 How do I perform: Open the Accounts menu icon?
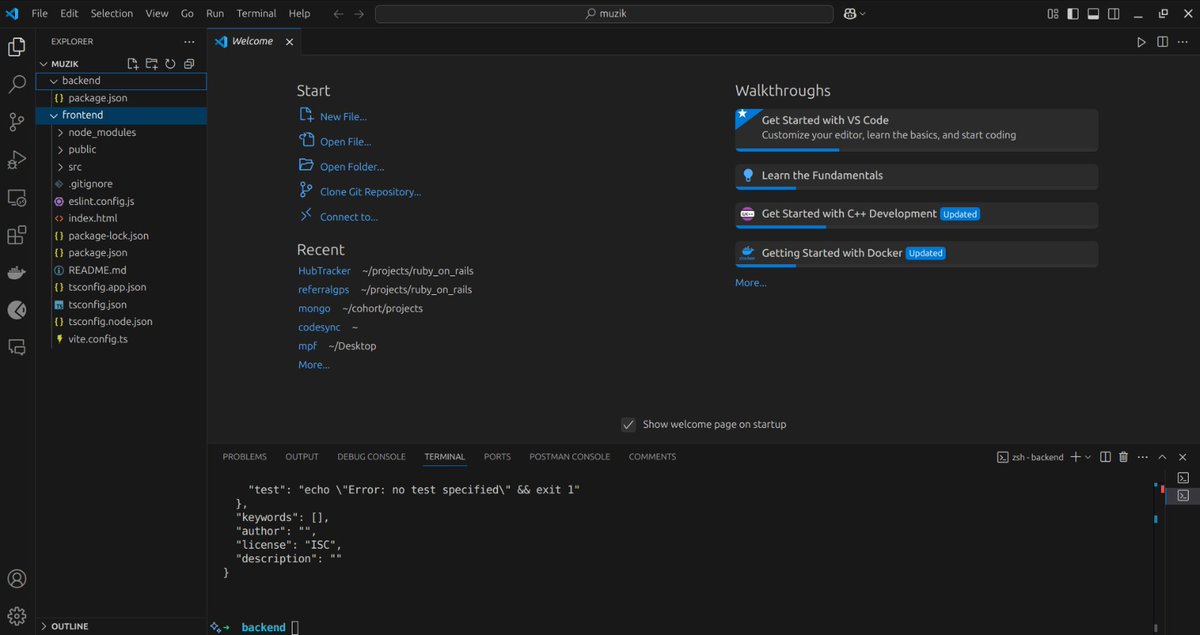(x=17, y=578)
